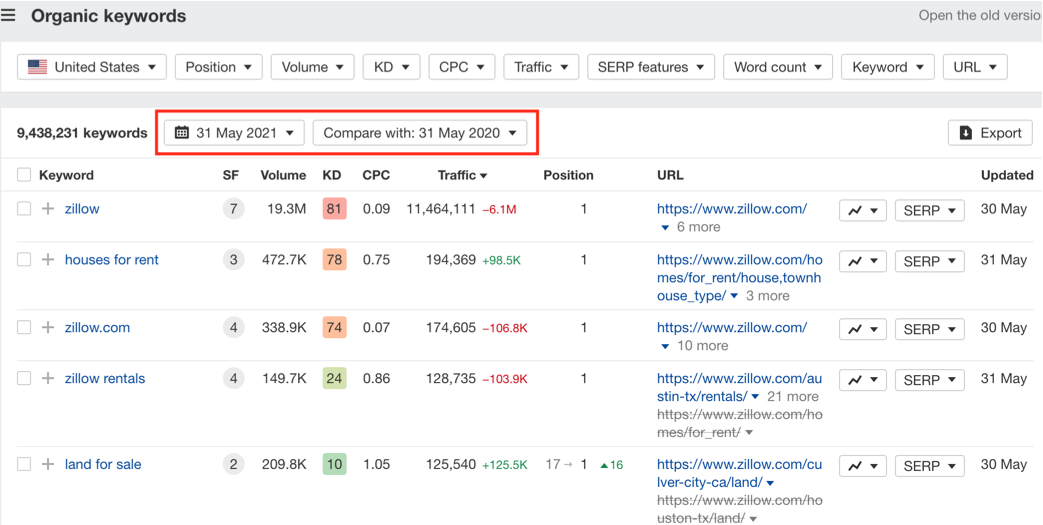Sort by the Traffic column header
1043x525 pixels.
462,176
